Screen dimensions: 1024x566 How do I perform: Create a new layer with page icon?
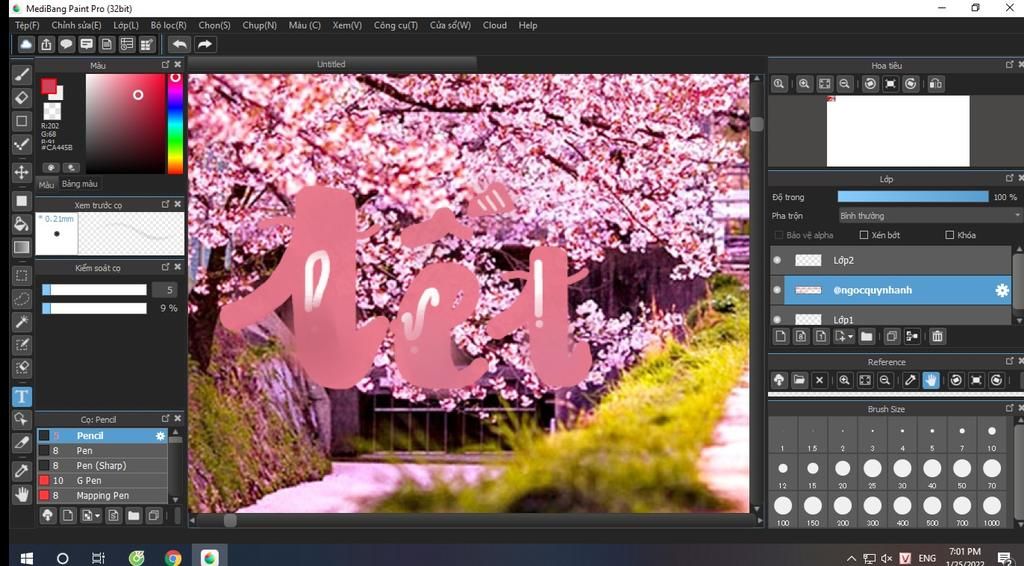click(780, 336)
